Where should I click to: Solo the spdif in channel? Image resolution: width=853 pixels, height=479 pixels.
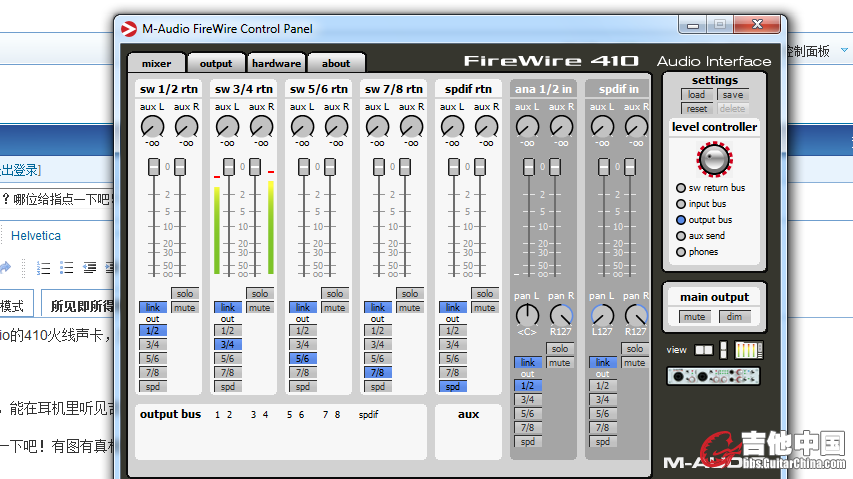click(x=635, y=349)
